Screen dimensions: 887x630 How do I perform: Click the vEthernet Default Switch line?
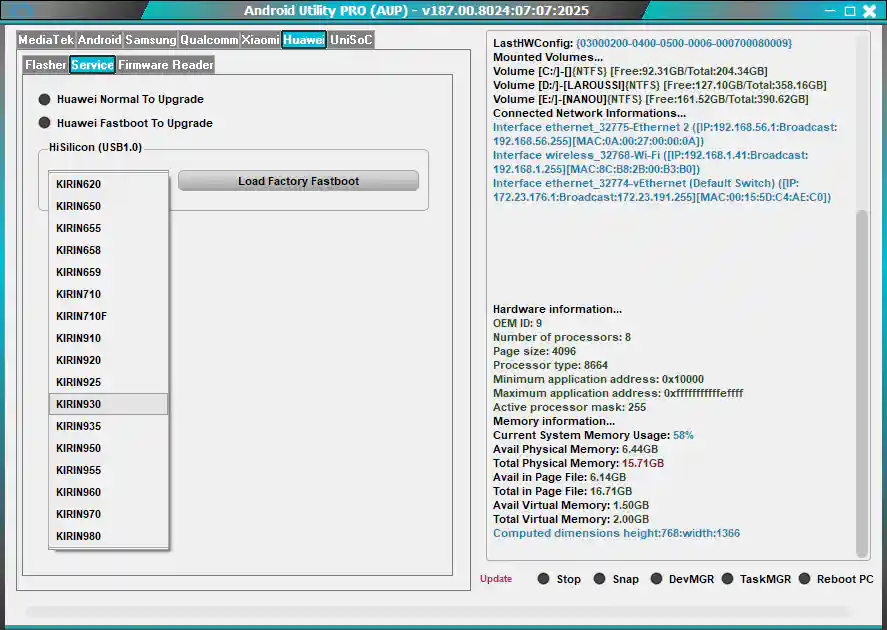click(x=662, y=191)
